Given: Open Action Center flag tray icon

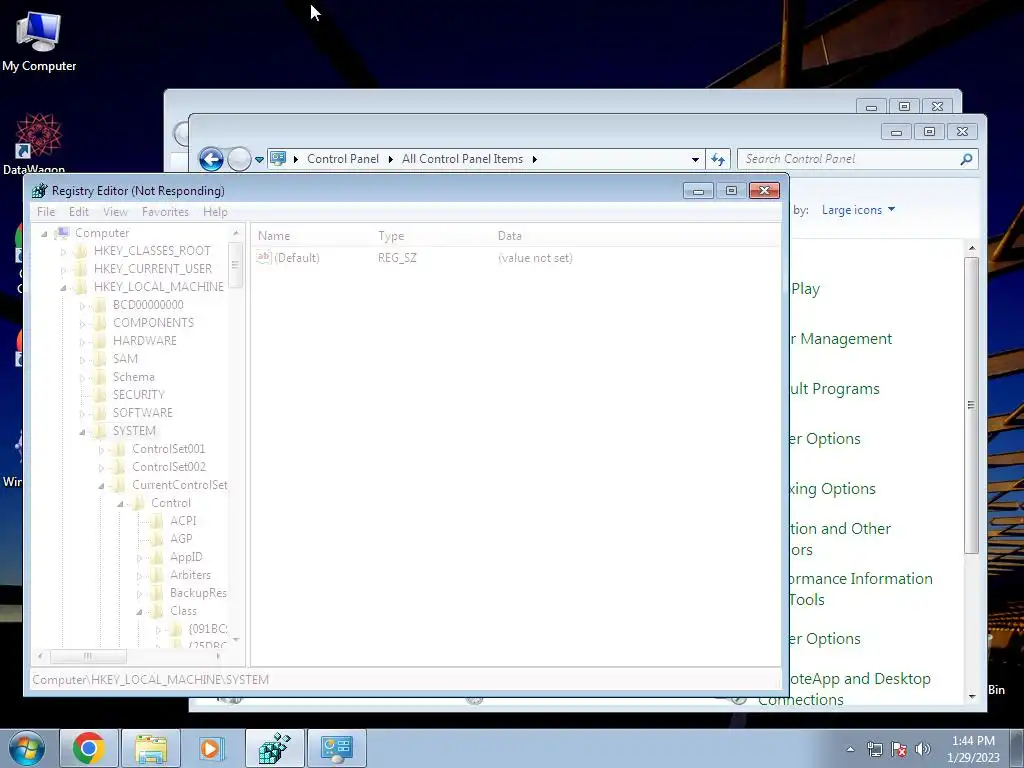Looking at the screenshot, I should [899, 749].
